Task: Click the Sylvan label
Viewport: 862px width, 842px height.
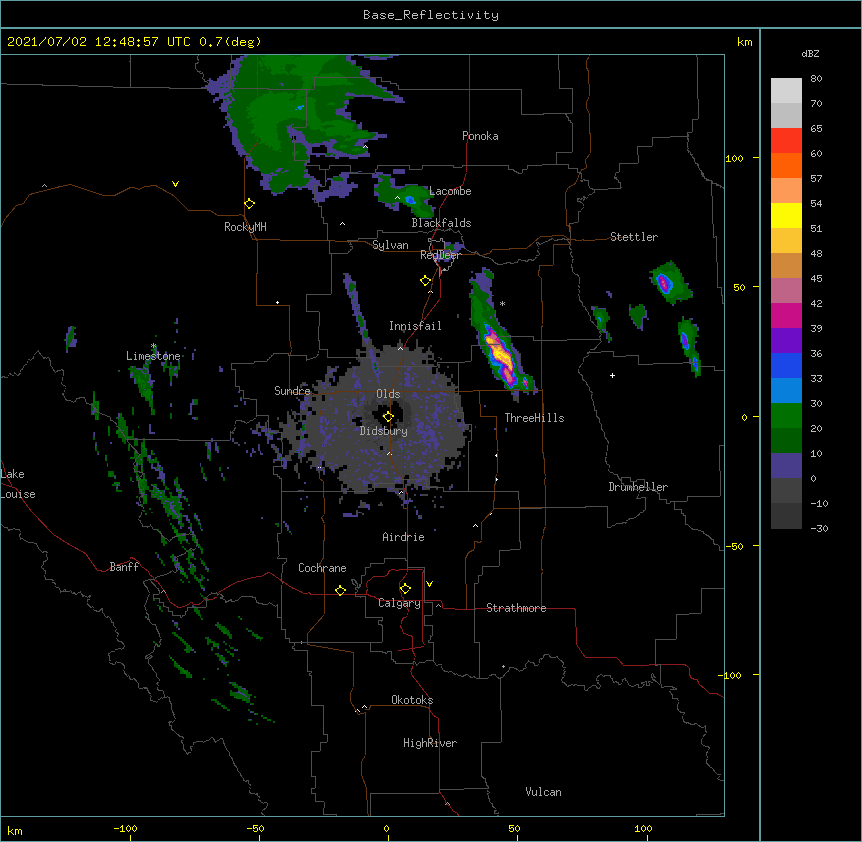Action: pos(390,245)
